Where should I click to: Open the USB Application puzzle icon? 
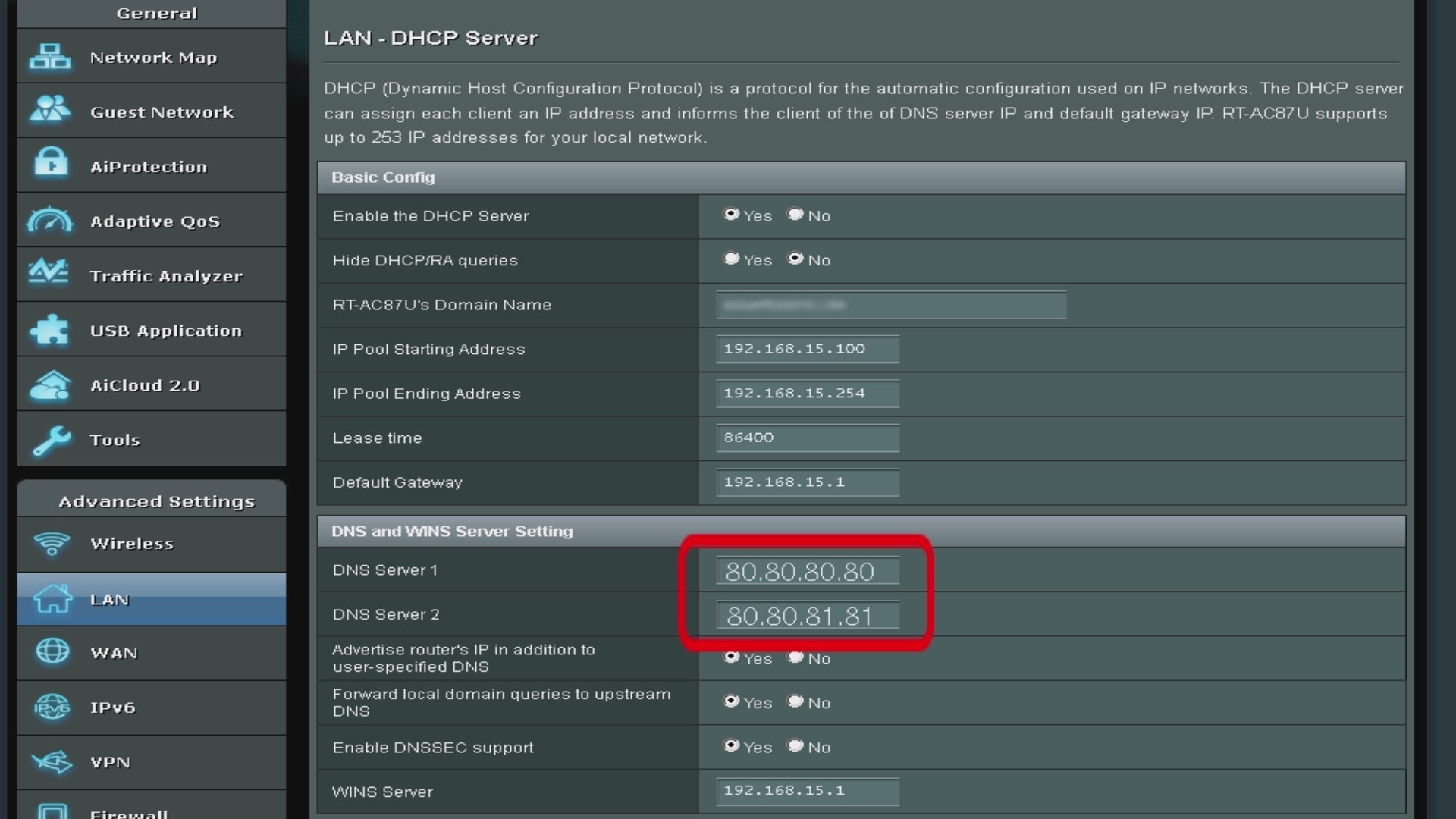[x=49, y=330]
